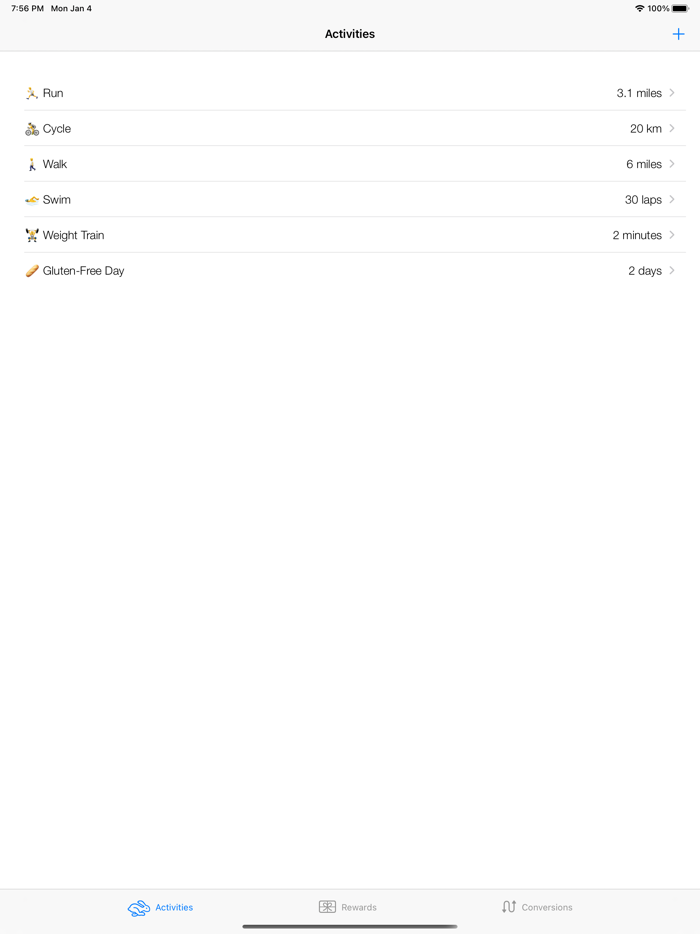Tap the Activities tab cloud icon
The width and height of the screenshot is (700, 934).
pos(139,907)
